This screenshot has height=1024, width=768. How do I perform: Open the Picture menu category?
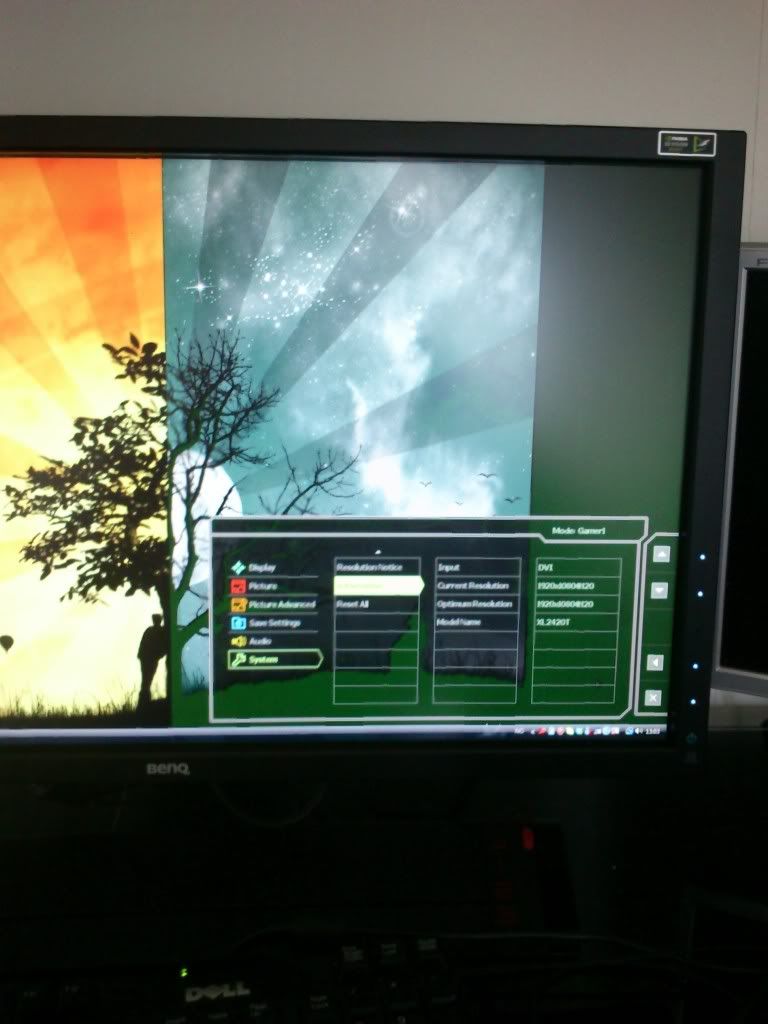click(273, 586)
